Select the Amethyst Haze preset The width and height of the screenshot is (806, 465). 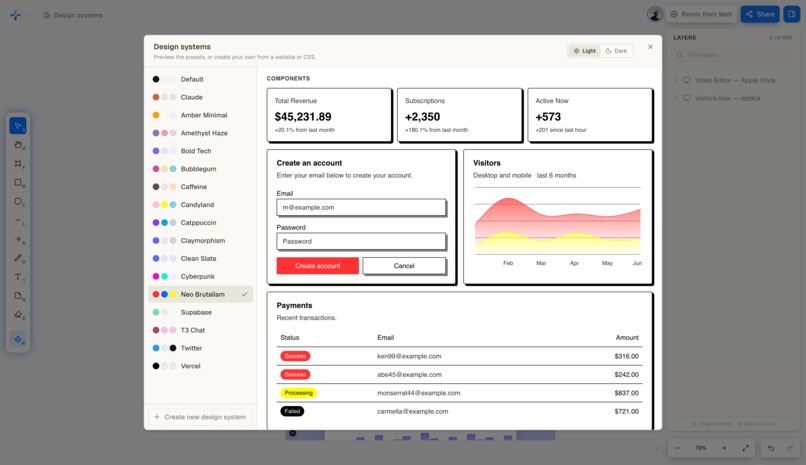pyautogui.click(x=200, y=133)
